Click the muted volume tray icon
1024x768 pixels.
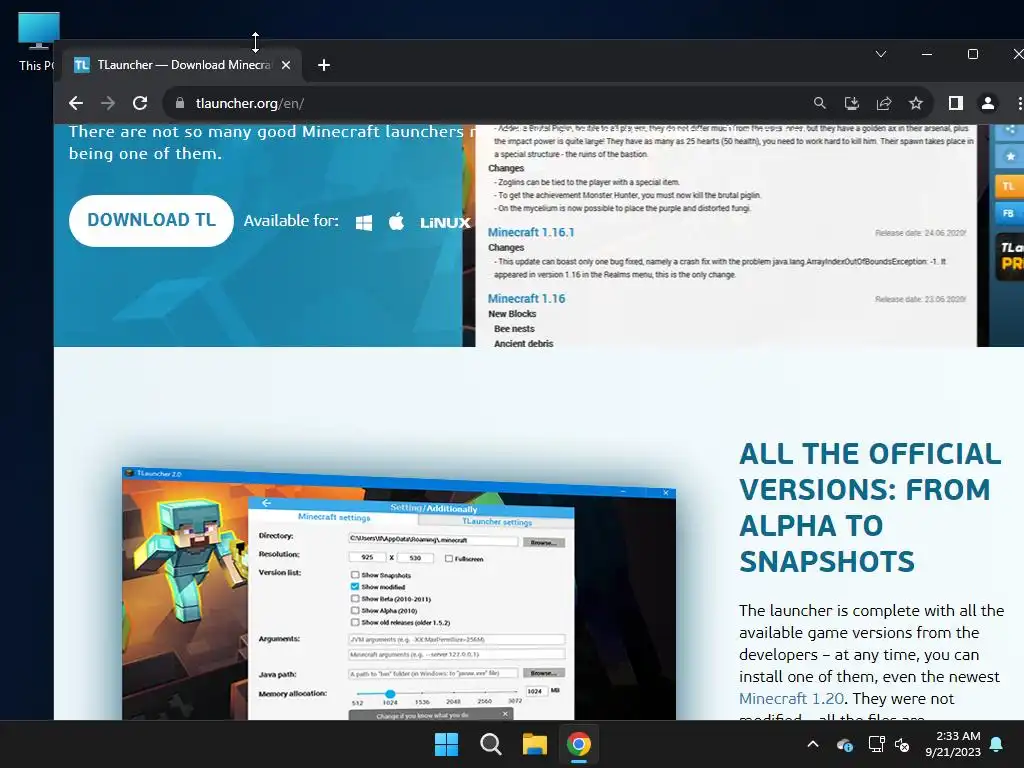[x=903, y=744]
